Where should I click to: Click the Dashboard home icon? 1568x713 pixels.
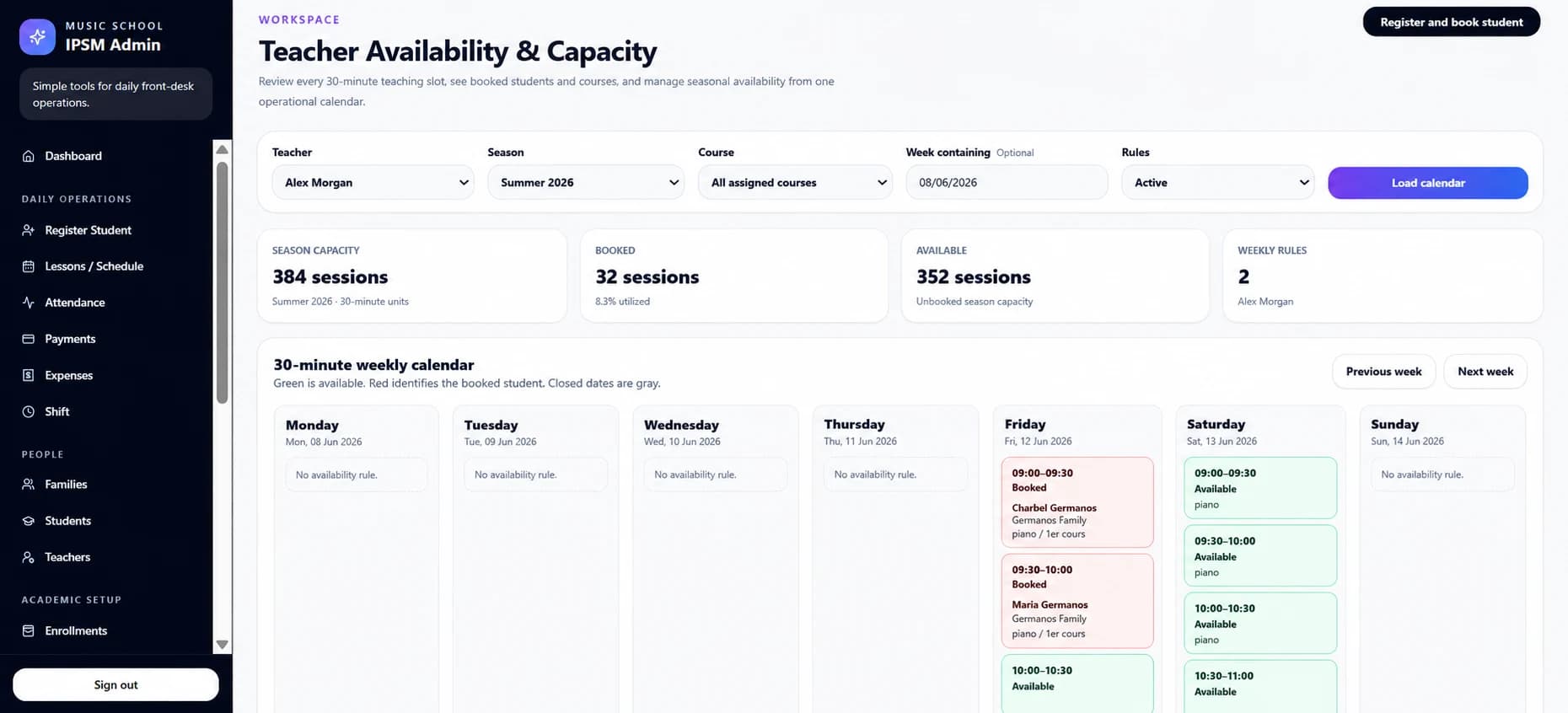29,156
